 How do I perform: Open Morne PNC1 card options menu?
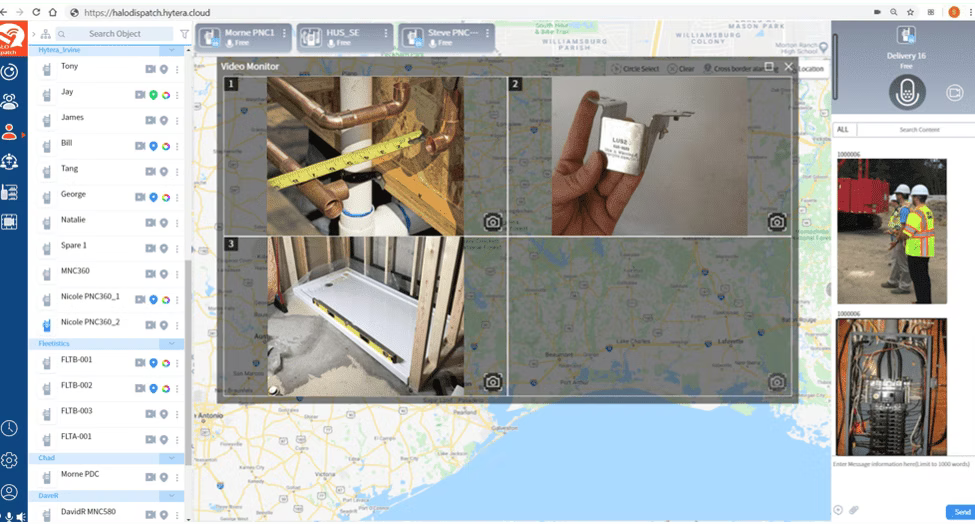pyautogui.click(x=285, y=33)
